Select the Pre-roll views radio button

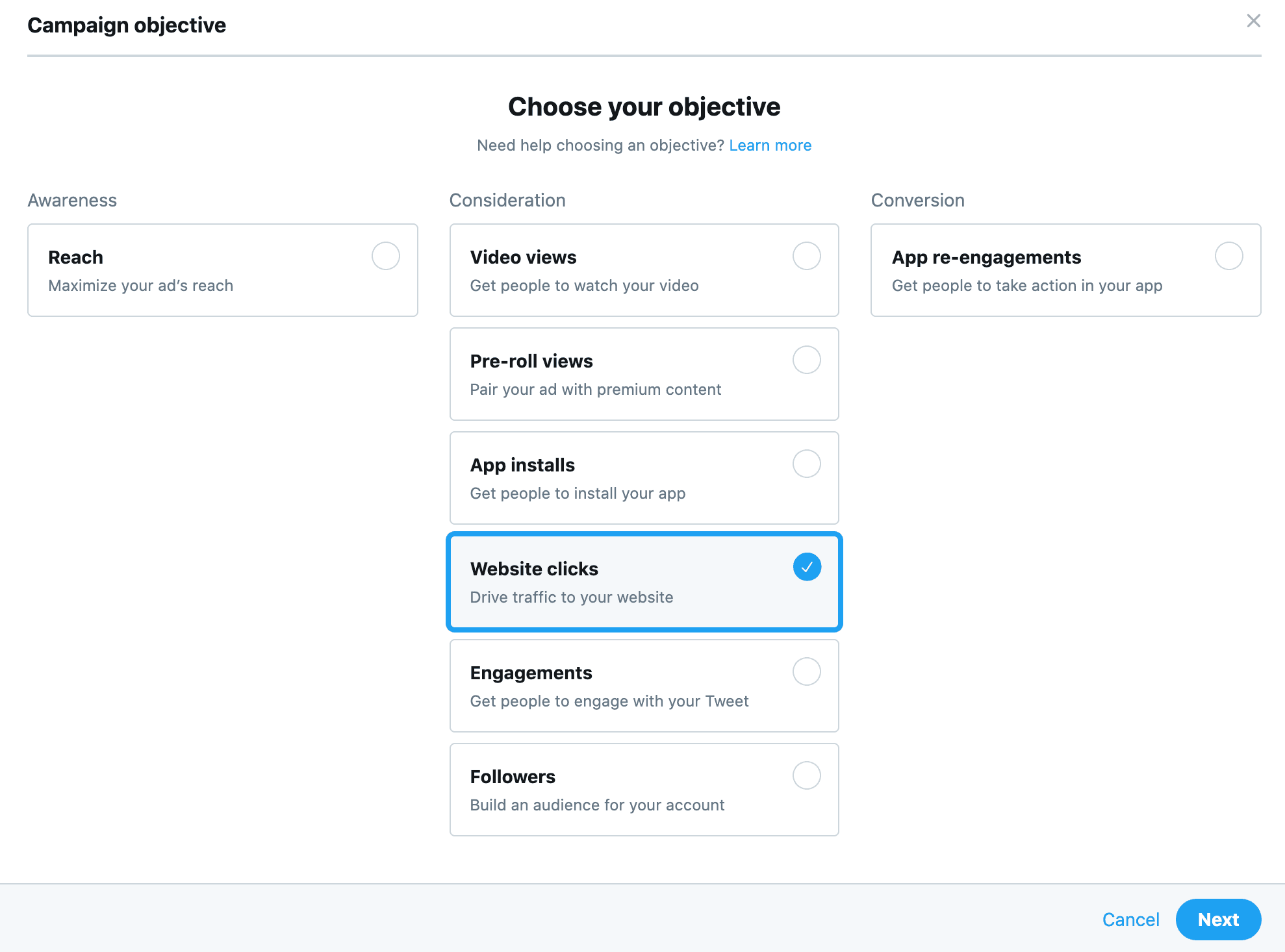(806, 360)
